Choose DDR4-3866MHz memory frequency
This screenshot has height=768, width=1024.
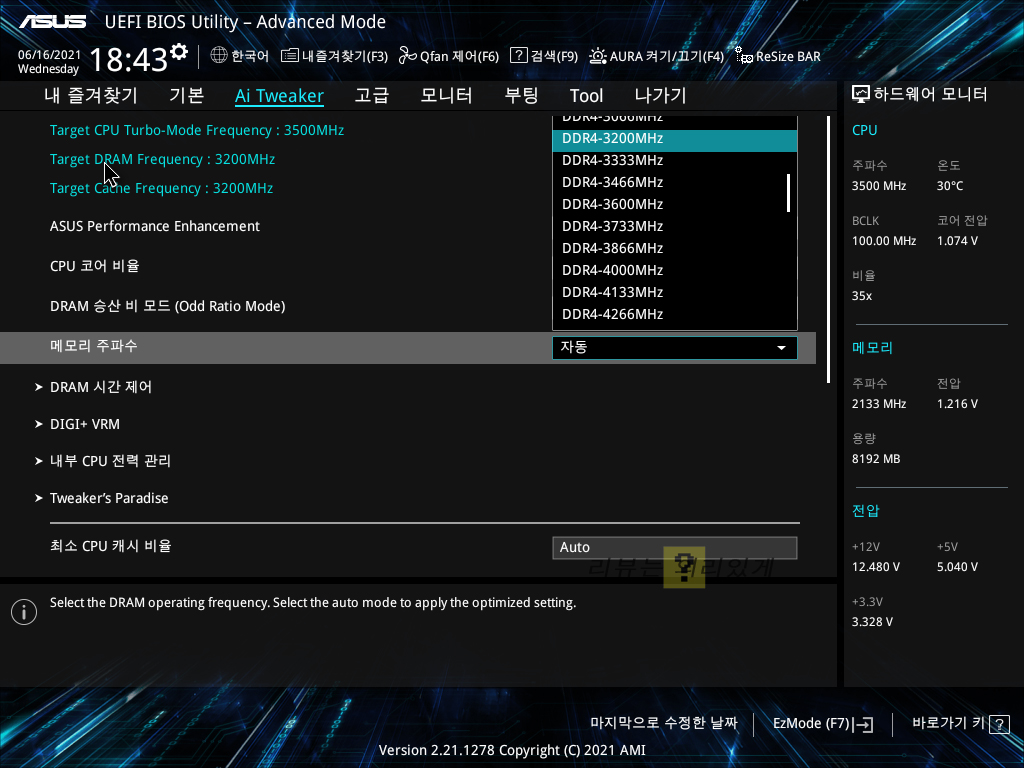[675, 248]
